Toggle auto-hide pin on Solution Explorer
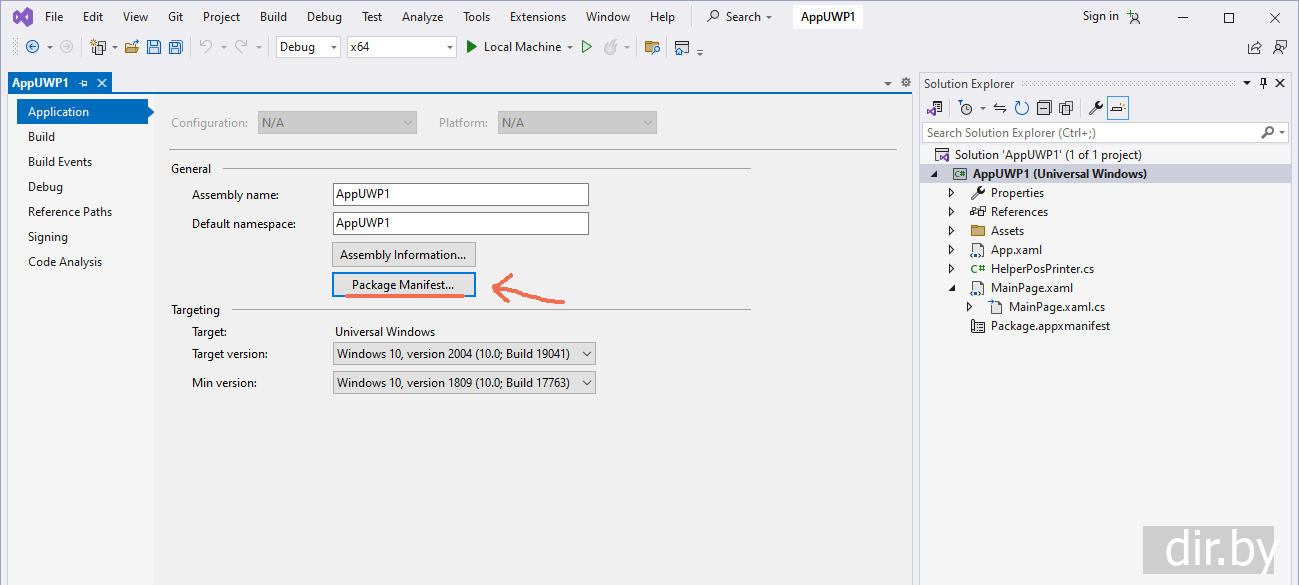This screenshot has height=585, width=1299. coord(1263,84)
